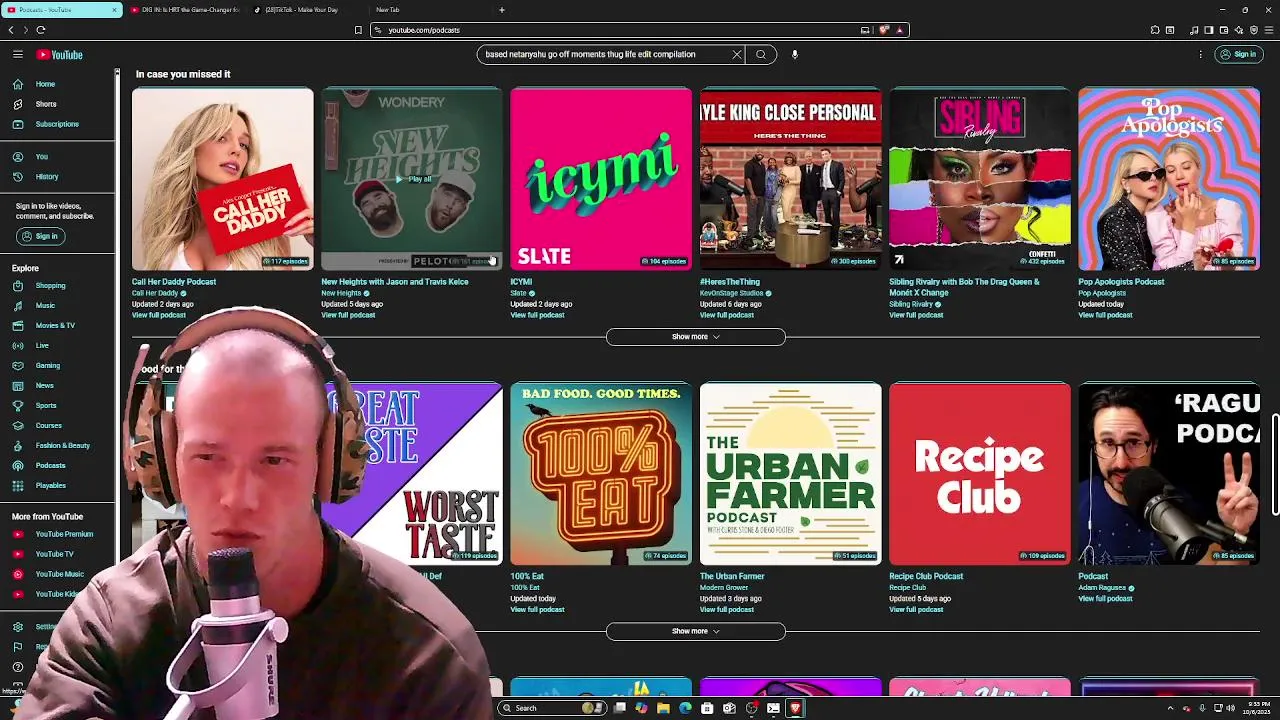The height and width of the screenshot is (720, 1280).
Task: Switch to the TikTok - Make Your Day tab
Action: click(301, 10)
